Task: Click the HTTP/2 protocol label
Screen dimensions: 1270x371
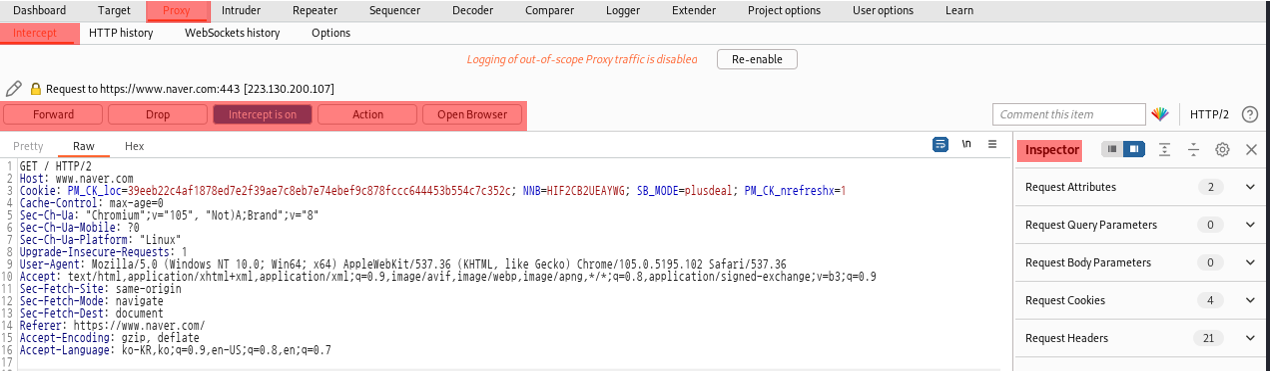Action: tap(1210, 114)
